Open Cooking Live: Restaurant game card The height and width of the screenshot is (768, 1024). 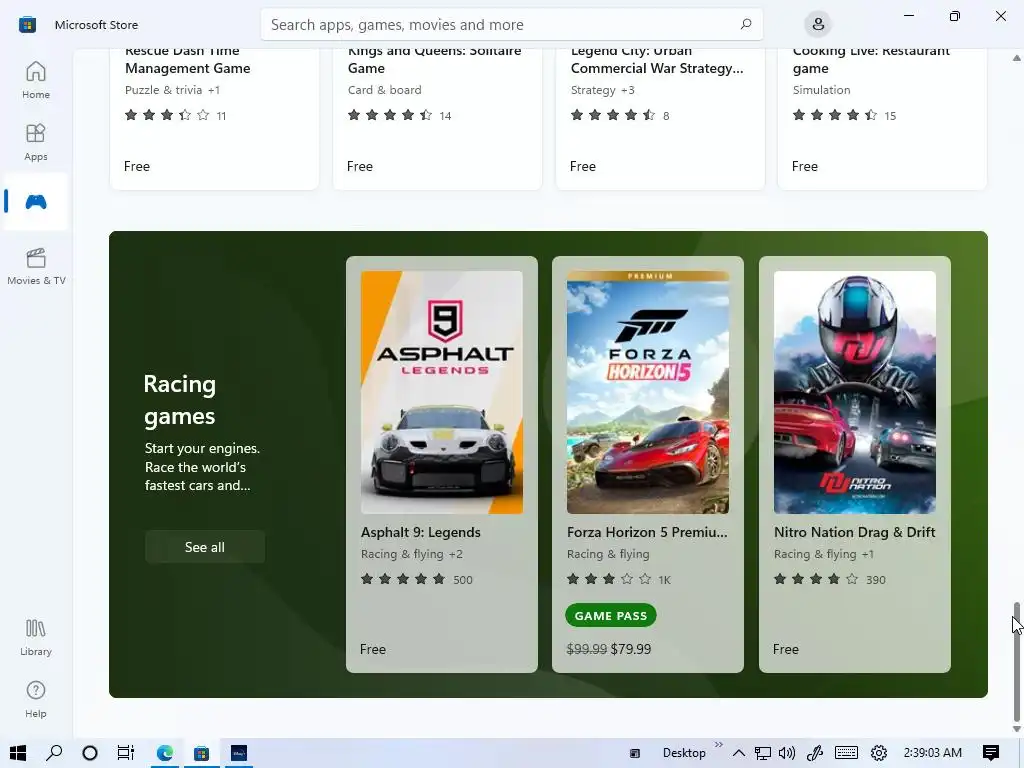882,119
